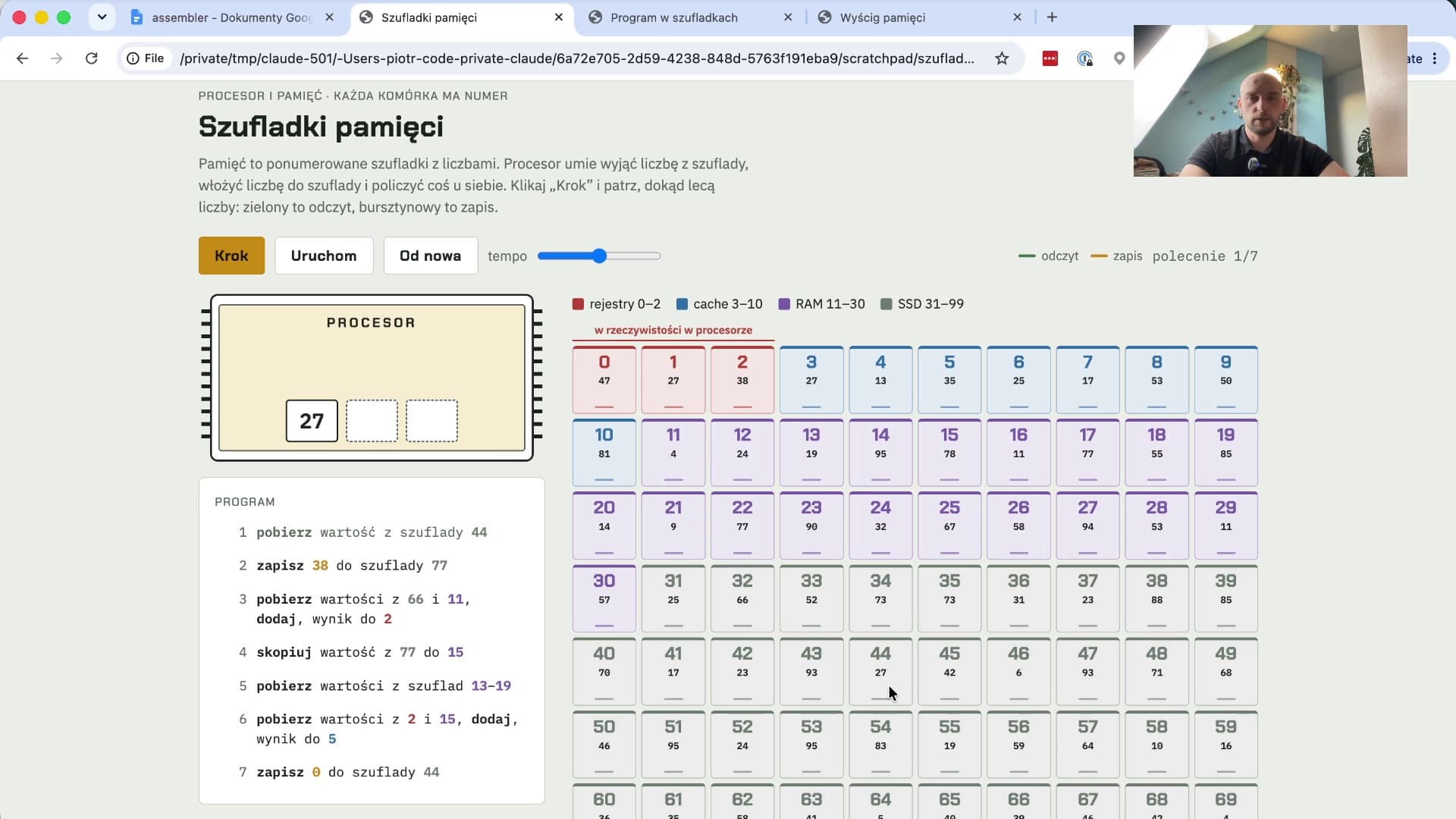The image size is (1456, 819).
Task: Close the Wyścig pamięci tab
Action: click(x=1018, y=17)
